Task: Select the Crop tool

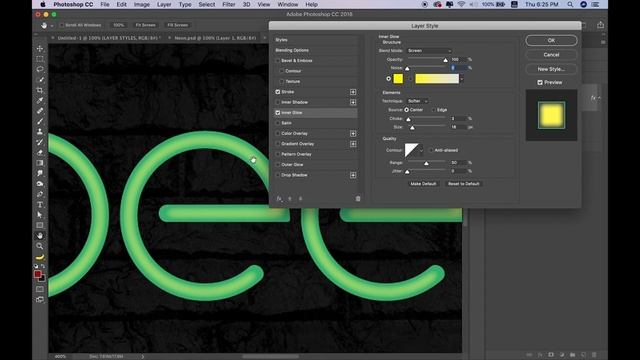Action: coord(40,90)
